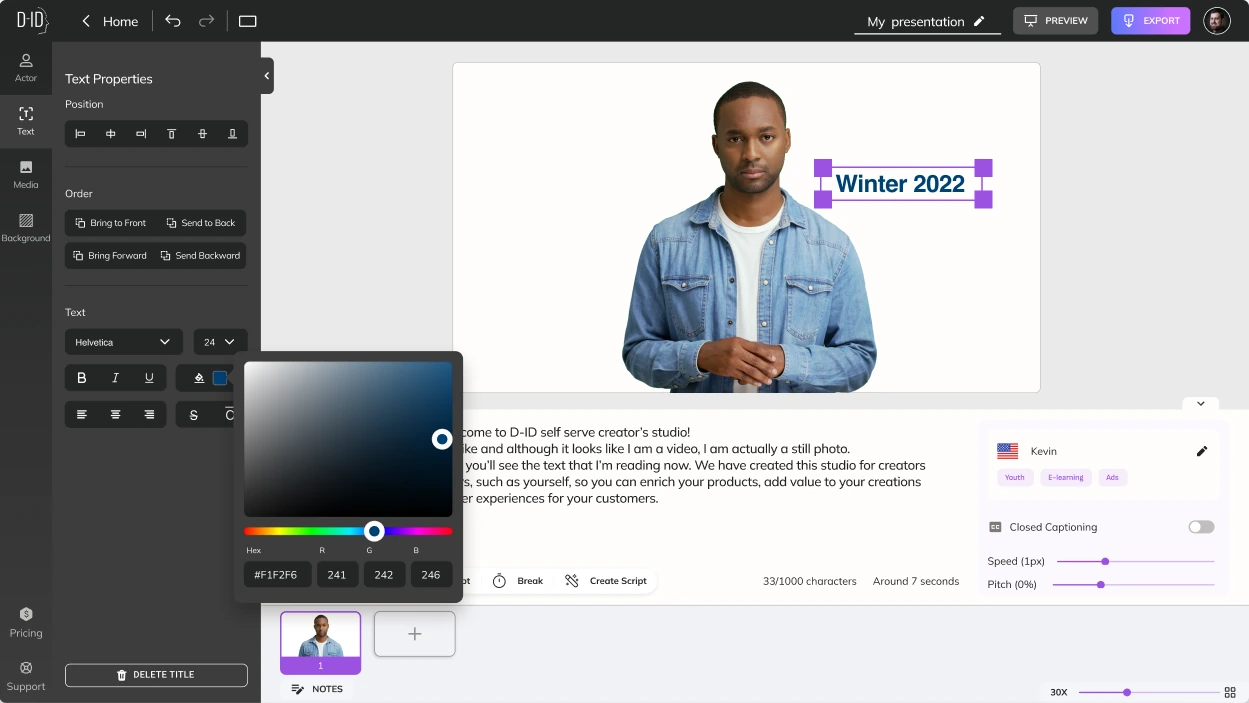The width and height of the screenshot is (1249, 703).
Task: Collapse the Text Properties panel
Action: 267,76
